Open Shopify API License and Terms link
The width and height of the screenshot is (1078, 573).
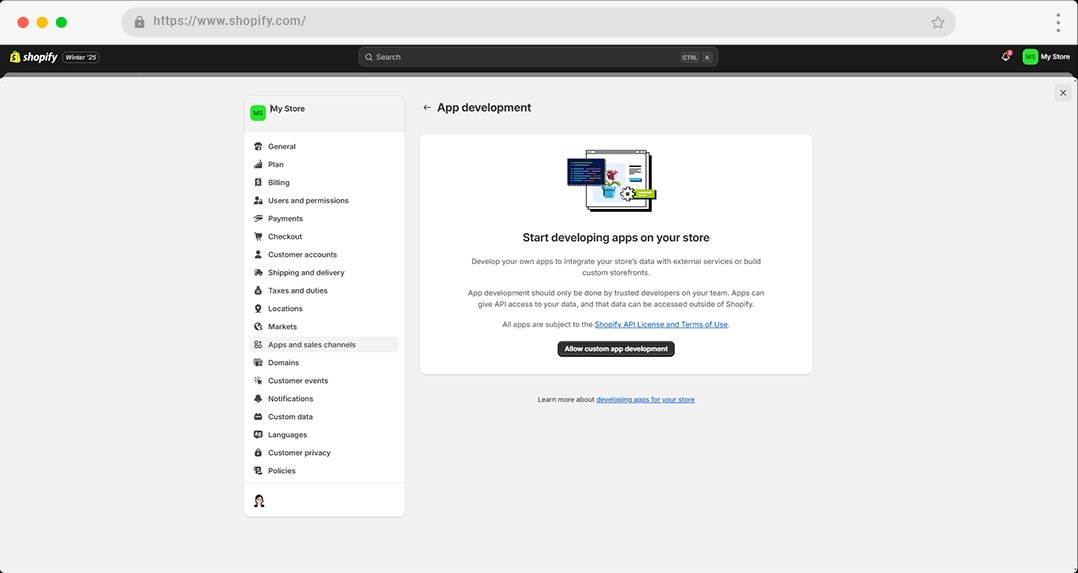[x=661, y=325]
